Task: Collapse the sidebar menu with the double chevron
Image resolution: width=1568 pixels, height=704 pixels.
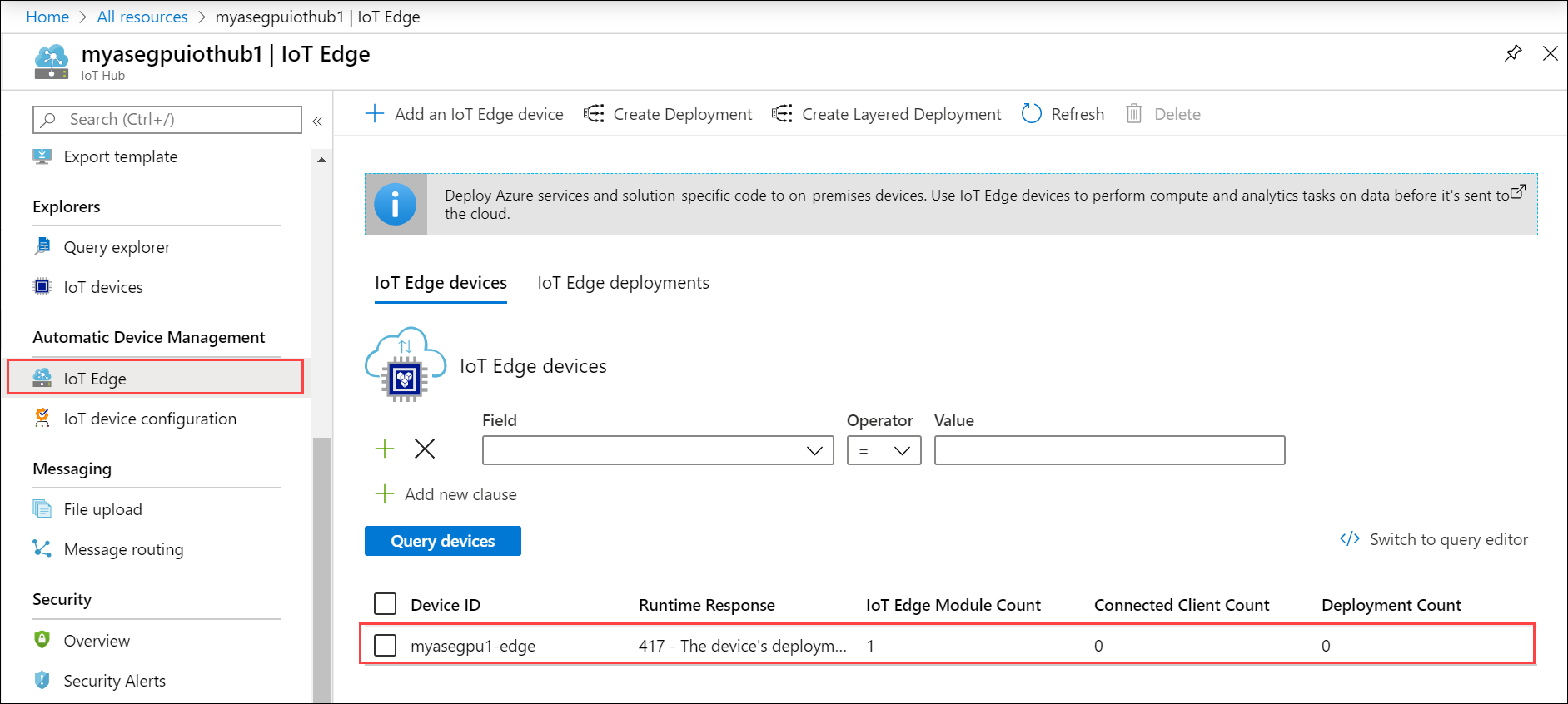Action: (317, 121)
